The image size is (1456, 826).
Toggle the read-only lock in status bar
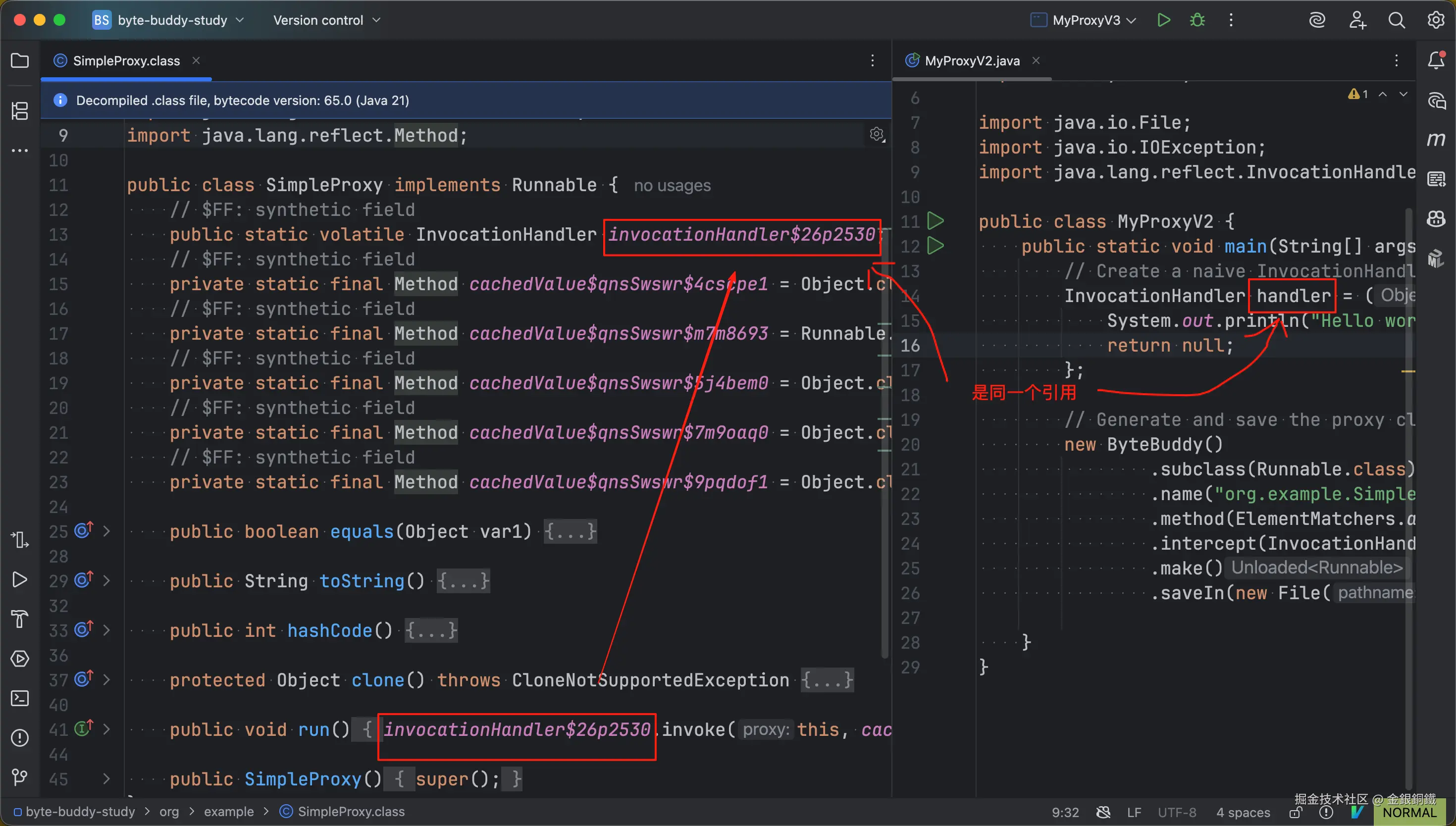[x=1295, y=813]
